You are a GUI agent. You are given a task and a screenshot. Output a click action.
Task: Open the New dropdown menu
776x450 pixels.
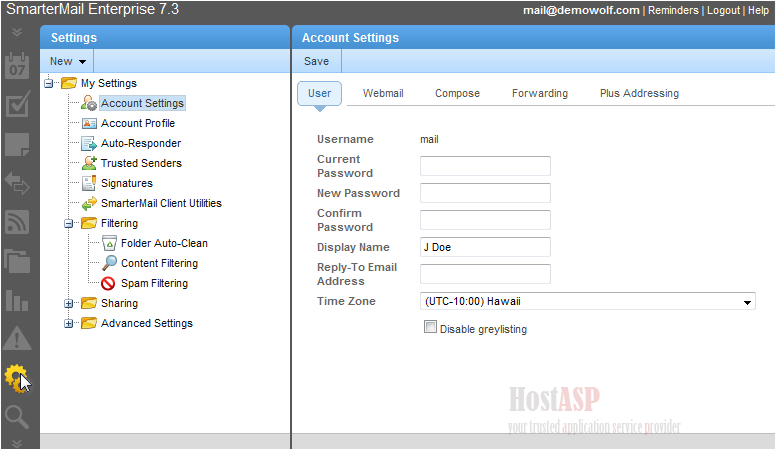(x=68, y=61)
